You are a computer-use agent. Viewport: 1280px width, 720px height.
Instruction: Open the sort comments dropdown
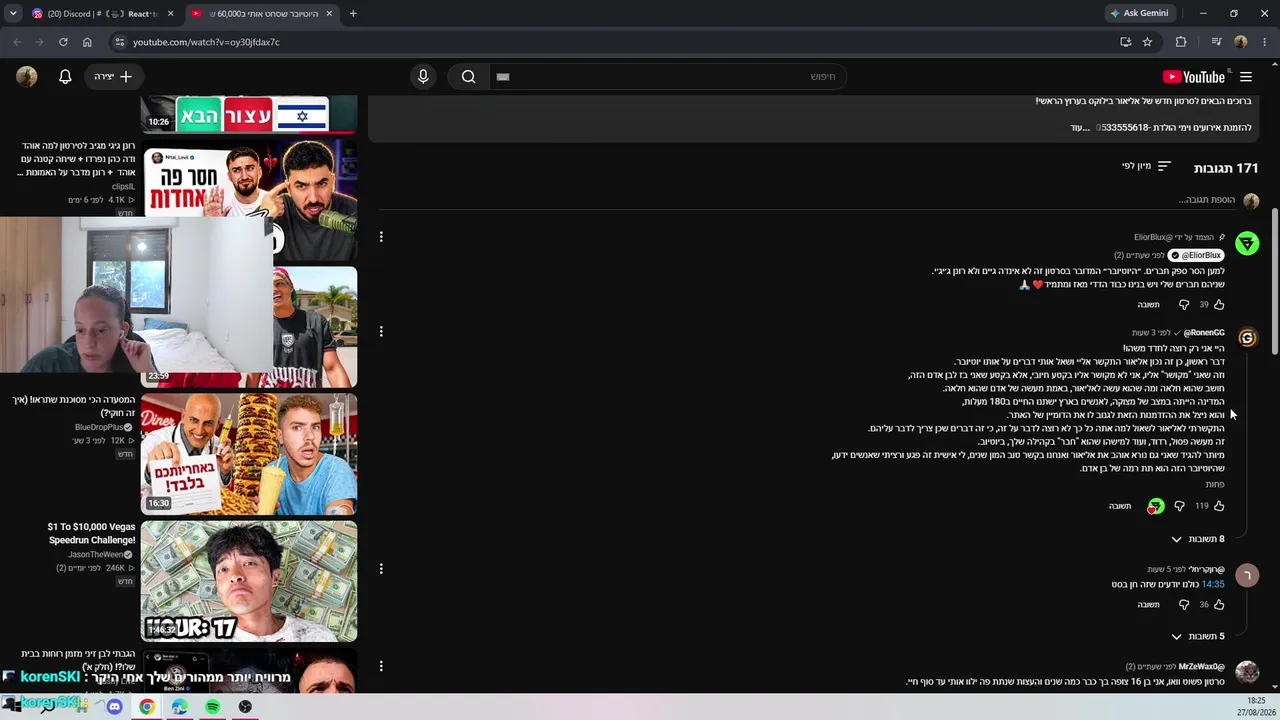tap(1146, 166)
